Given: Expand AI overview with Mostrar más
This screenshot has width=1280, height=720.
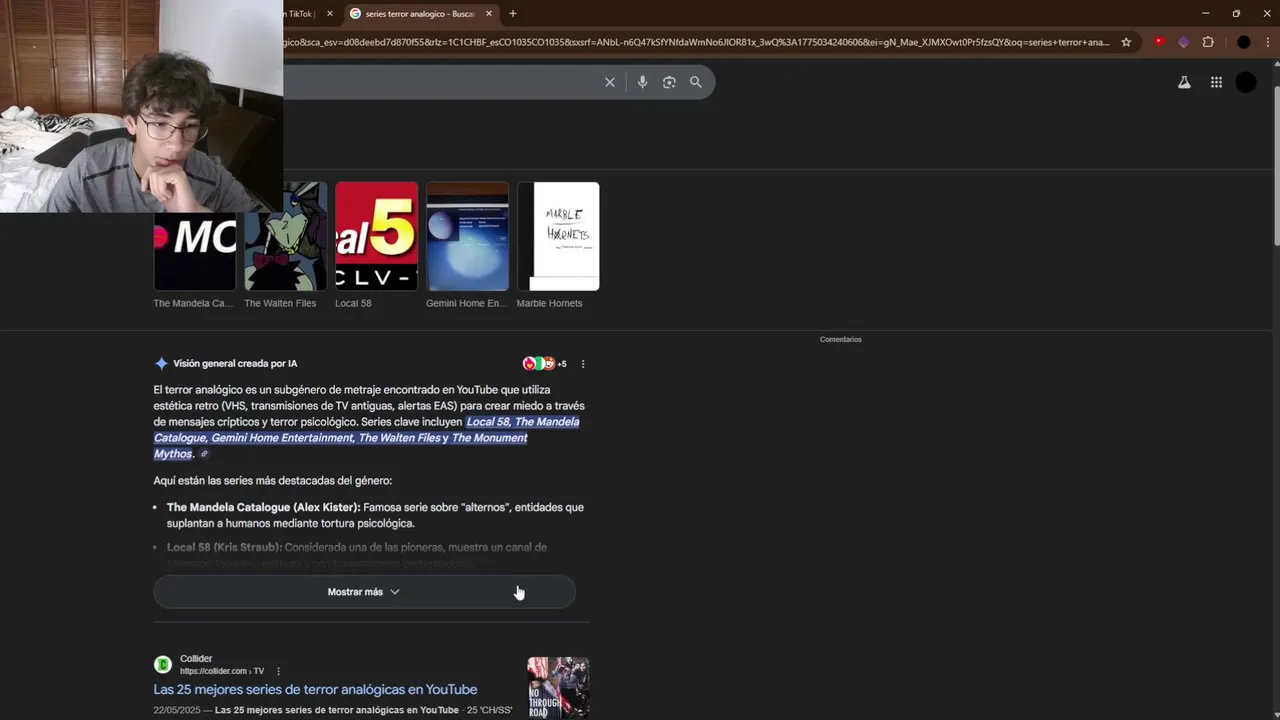Looking at the screenshot, I should pyautogui.click(x=364, y=592).
